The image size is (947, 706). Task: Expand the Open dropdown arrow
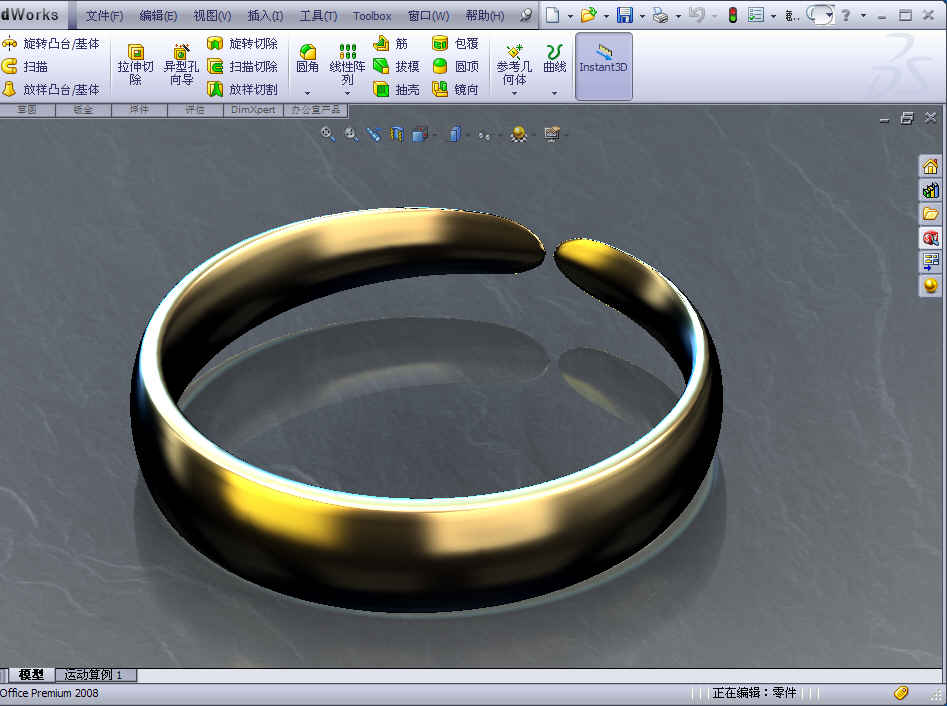click(x=606, y=16)
